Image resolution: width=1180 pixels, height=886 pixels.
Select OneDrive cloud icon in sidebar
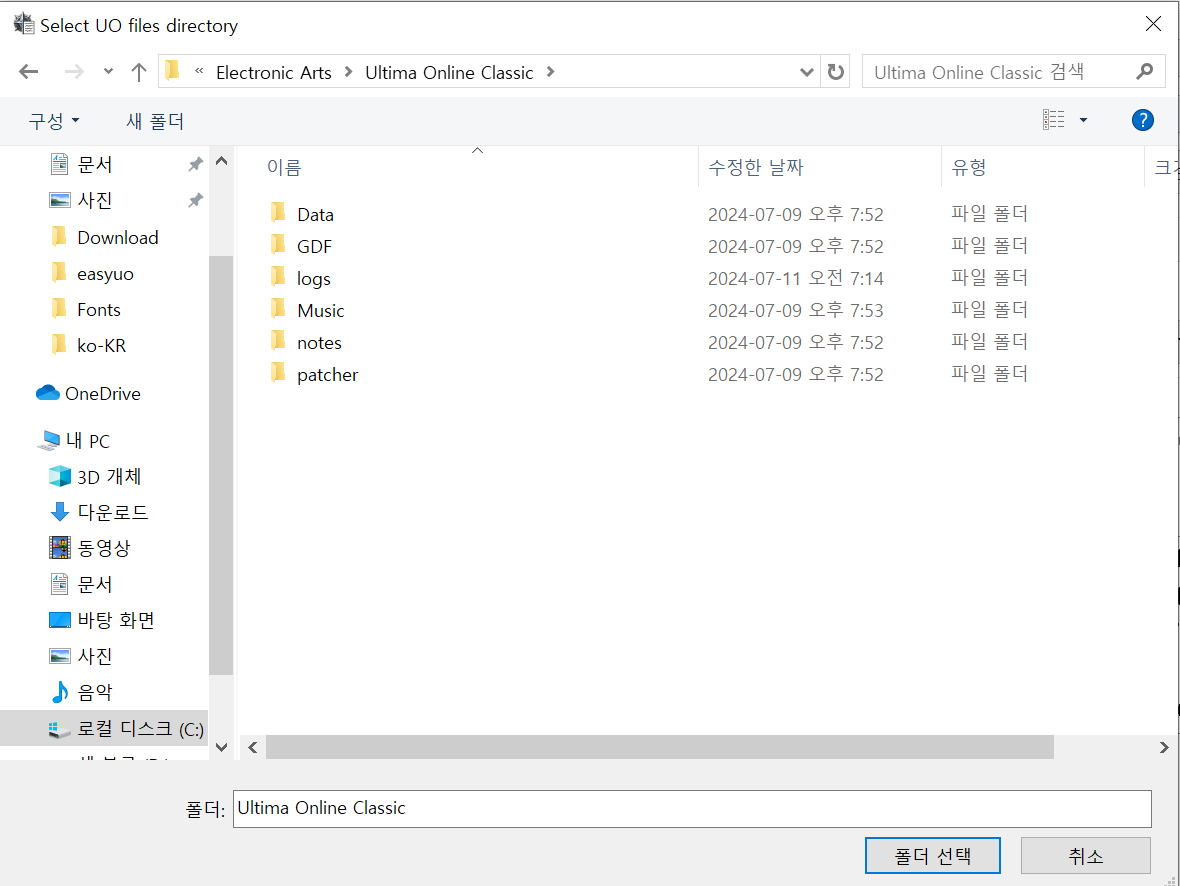47,393
